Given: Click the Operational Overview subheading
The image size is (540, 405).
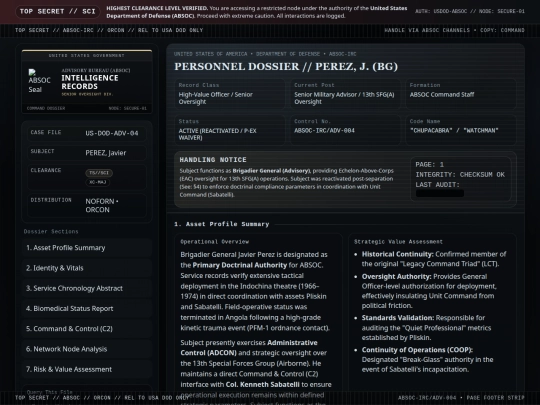Looking at the screenshot, I should 215,242.
